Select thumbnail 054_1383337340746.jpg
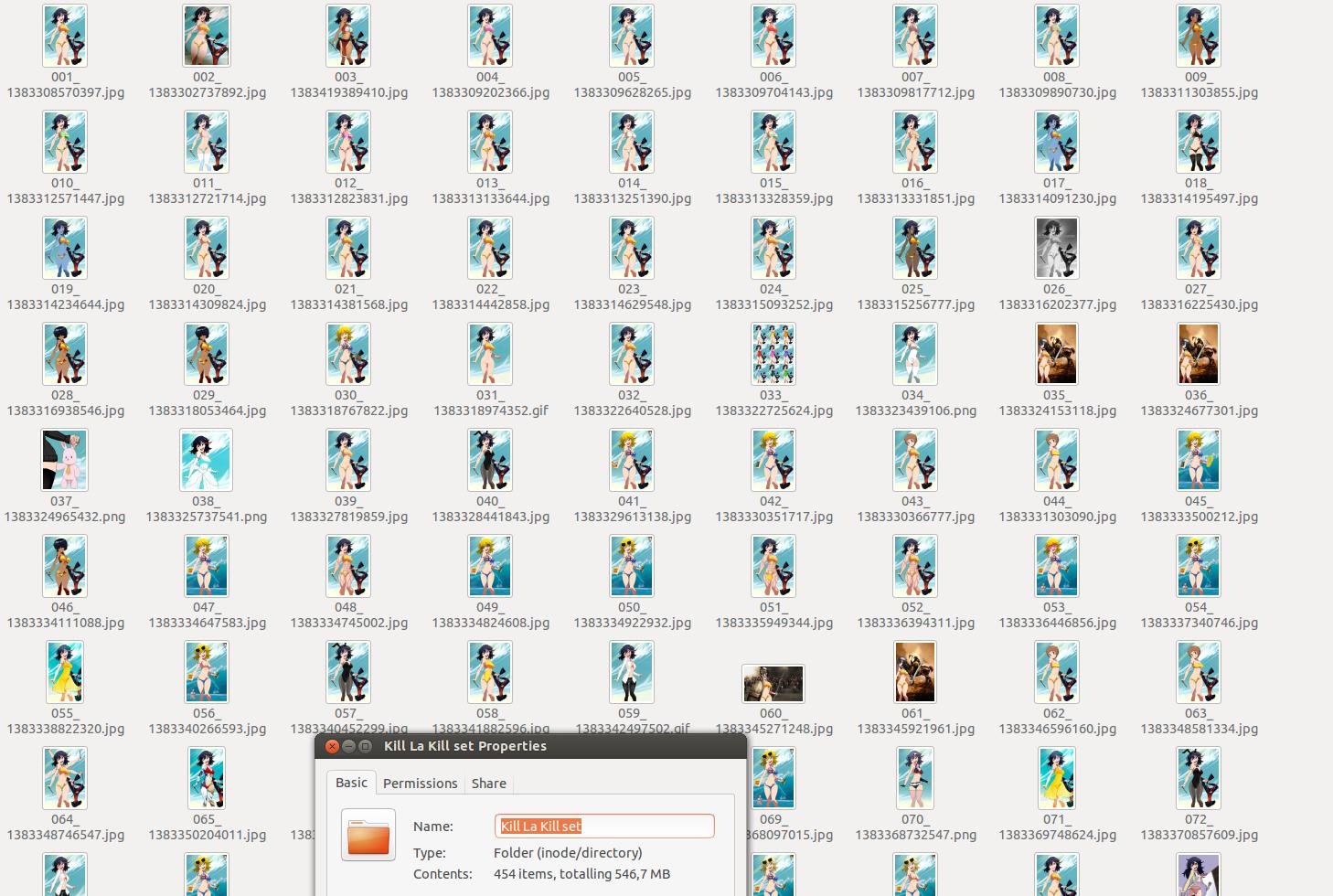The image size is (1333, 896). click(x=1199, y=566)
